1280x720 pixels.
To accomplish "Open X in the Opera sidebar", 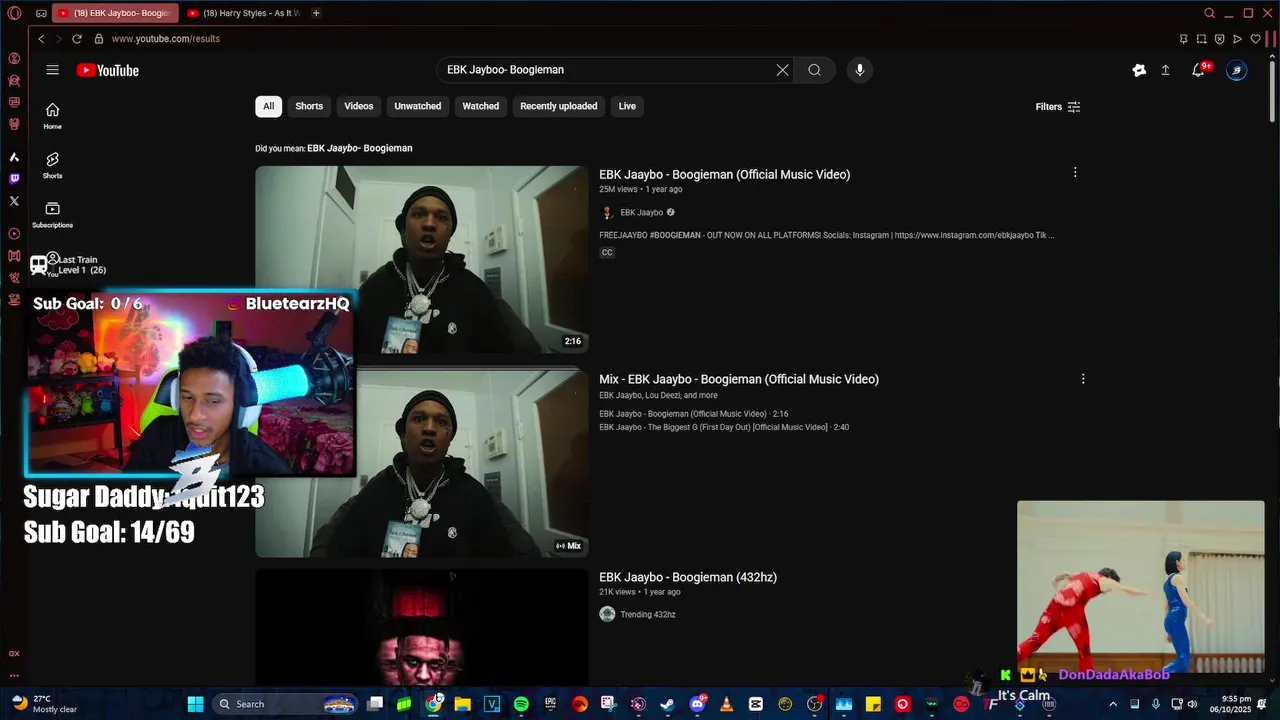I will [14, 201].
